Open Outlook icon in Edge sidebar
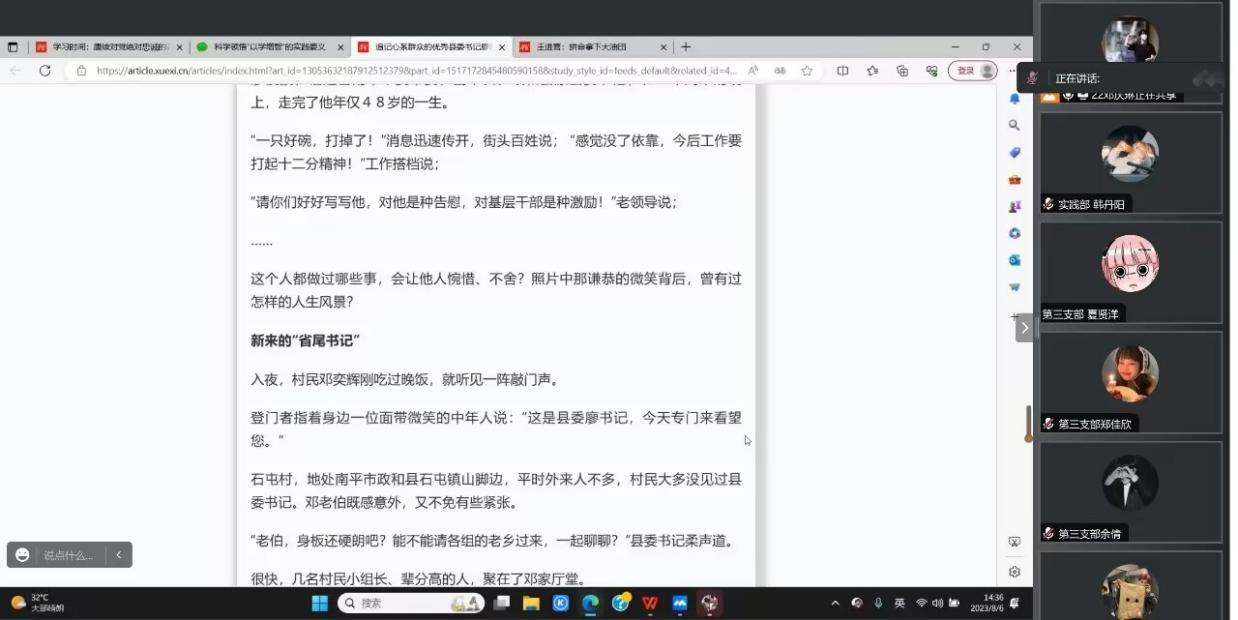Screen dimensions: 1238x620 pyautogui.click(x=1014, y=260)
